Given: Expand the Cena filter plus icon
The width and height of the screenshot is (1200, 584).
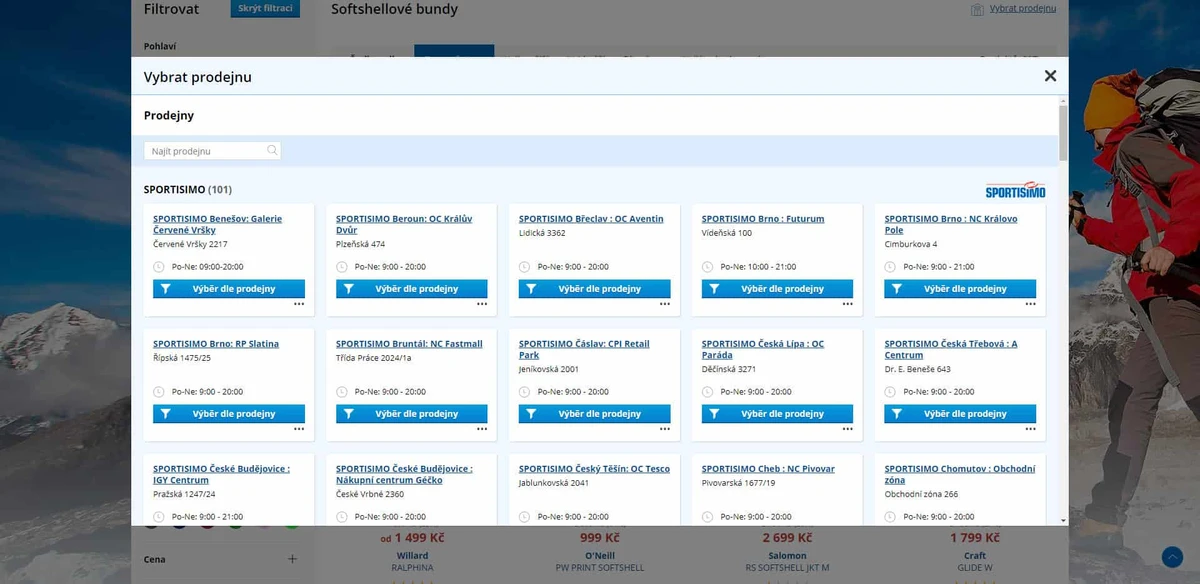Looking at the screenshot, I should click(292, 559).
